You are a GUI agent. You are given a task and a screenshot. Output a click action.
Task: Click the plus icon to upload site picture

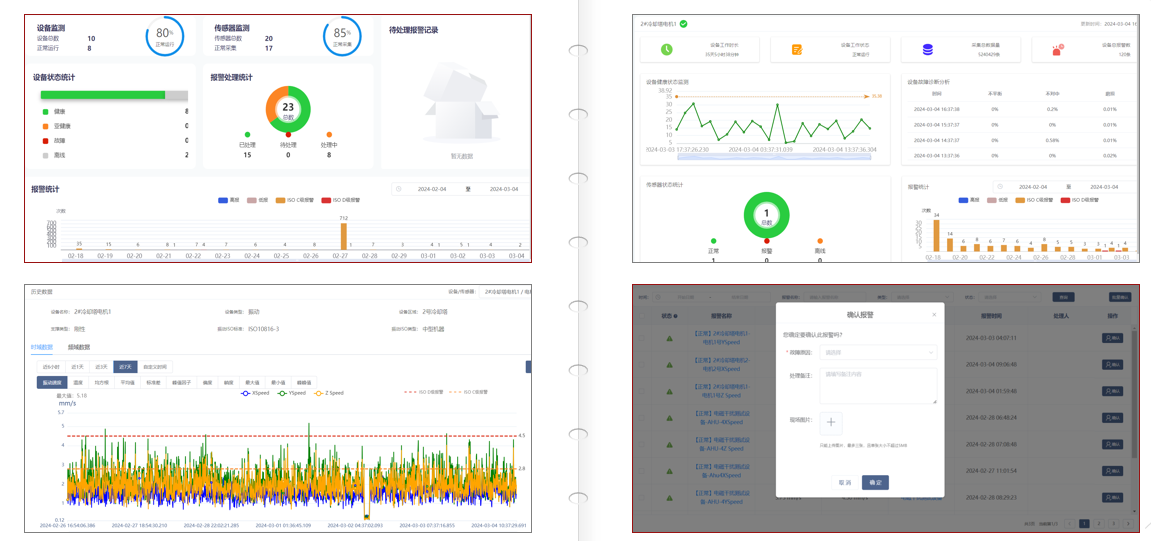[x=831, y=423]
